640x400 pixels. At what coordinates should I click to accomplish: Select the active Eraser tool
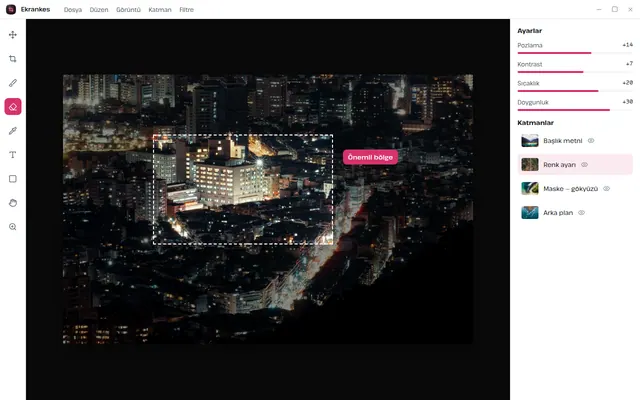point(13,107)
